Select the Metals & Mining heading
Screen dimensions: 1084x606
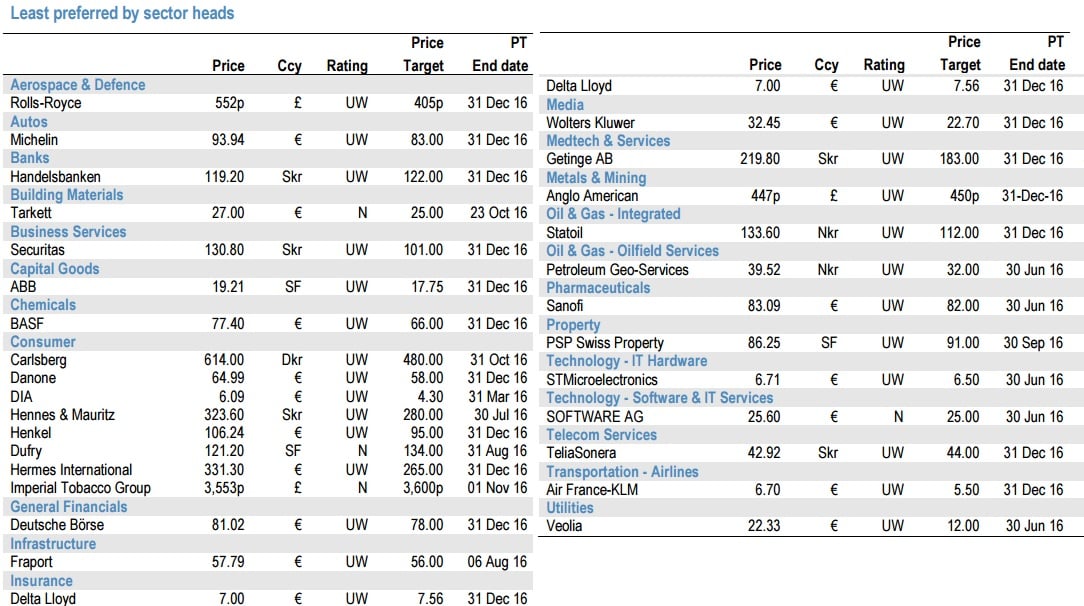[596, 178]
